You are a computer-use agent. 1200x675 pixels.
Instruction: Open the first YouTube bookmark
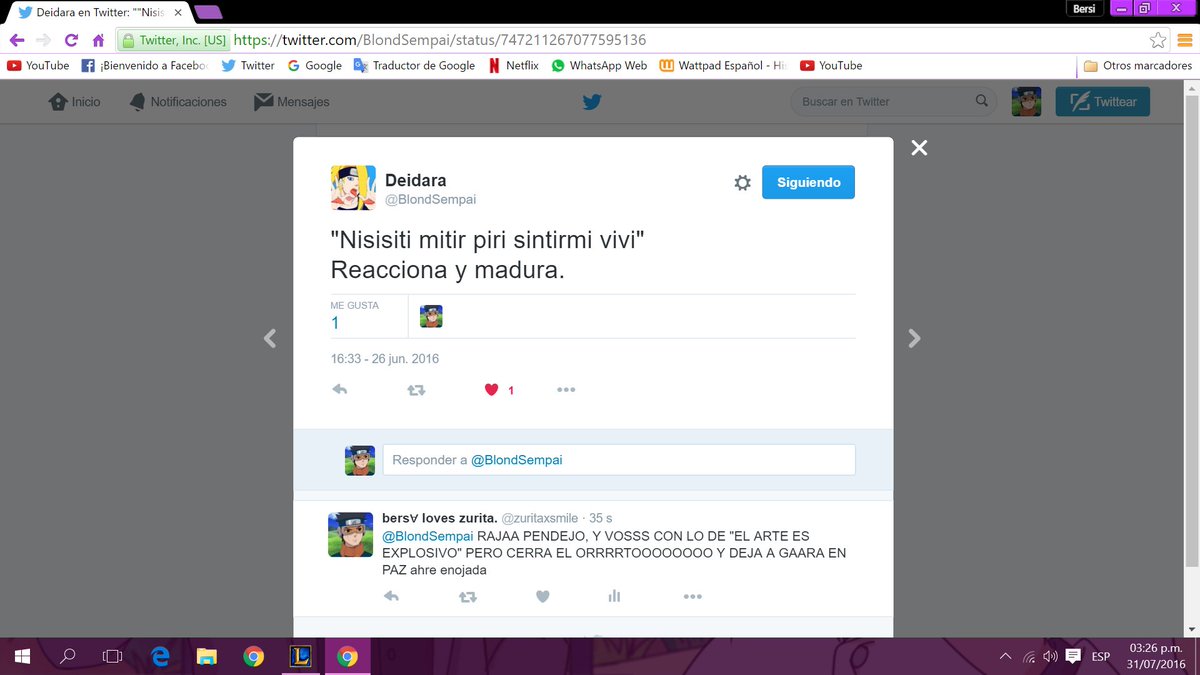[38, 65]
